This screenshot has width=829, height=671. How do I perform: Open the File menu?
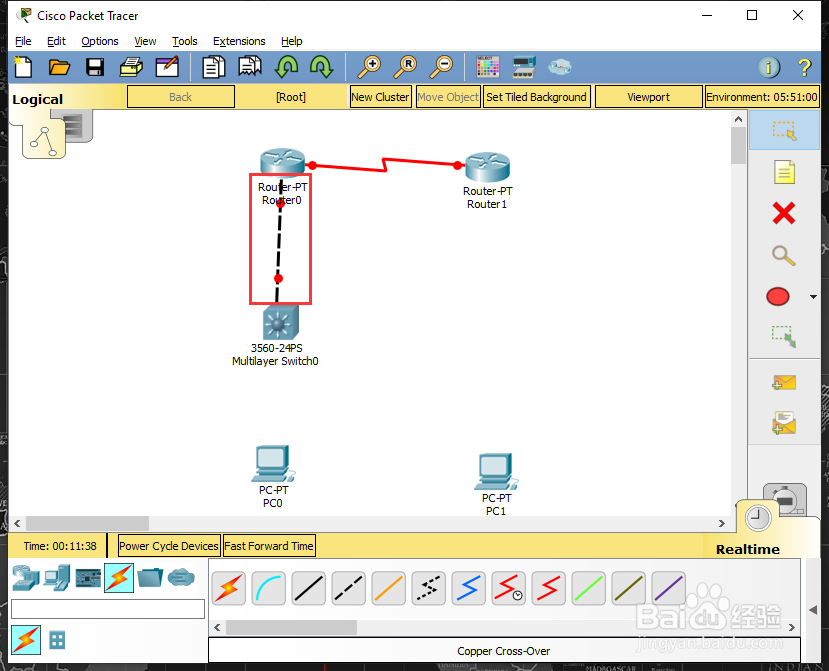point(23,41)
